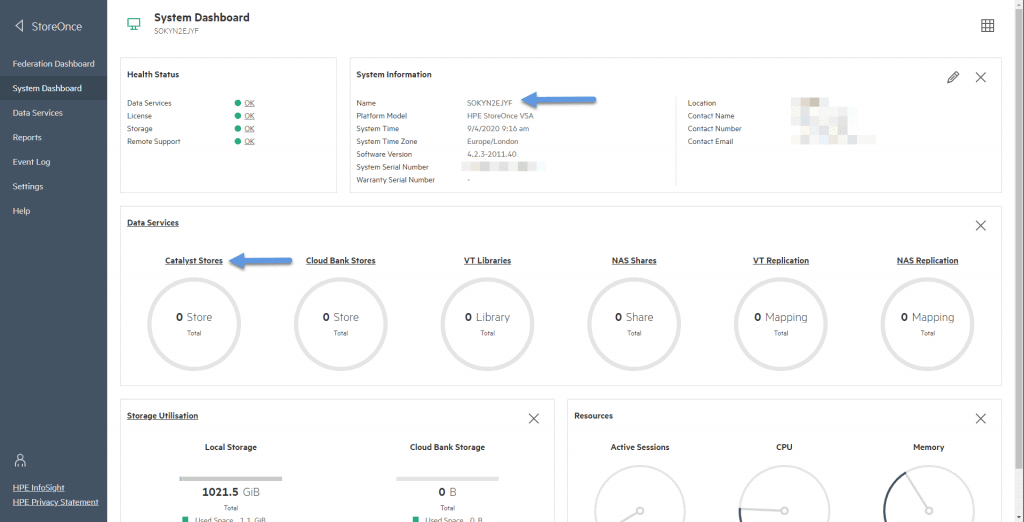Open NAS Replication link
This screenshot has width=1024, height=522.
tap(927, 261)
